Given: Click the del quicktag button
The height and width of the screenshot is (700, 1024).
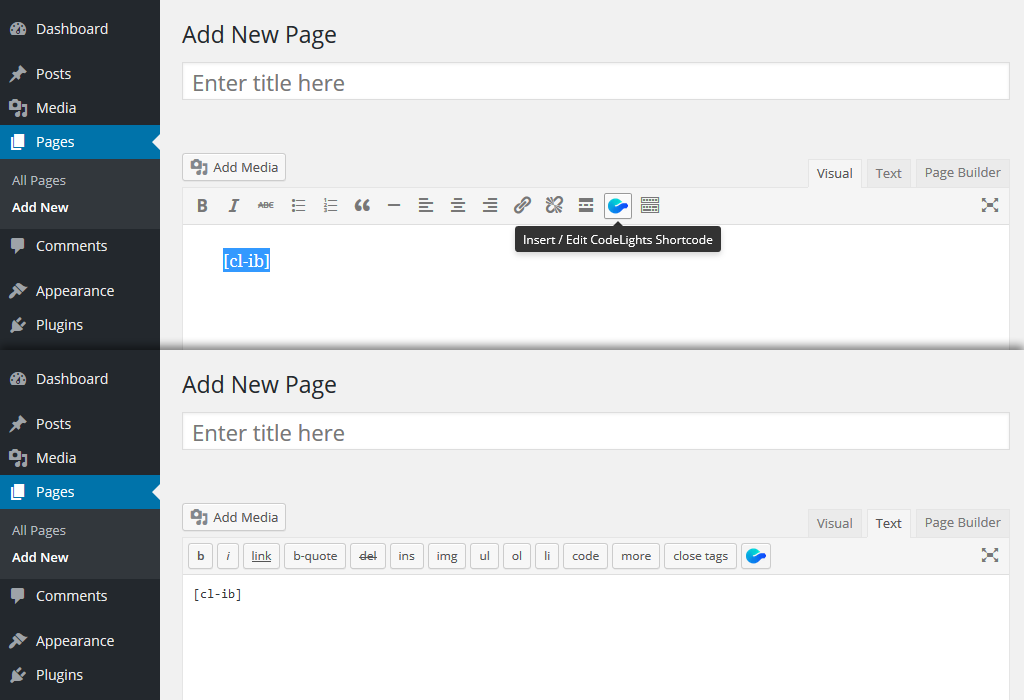Looking at the screenshot, I should tap(368, 556).
